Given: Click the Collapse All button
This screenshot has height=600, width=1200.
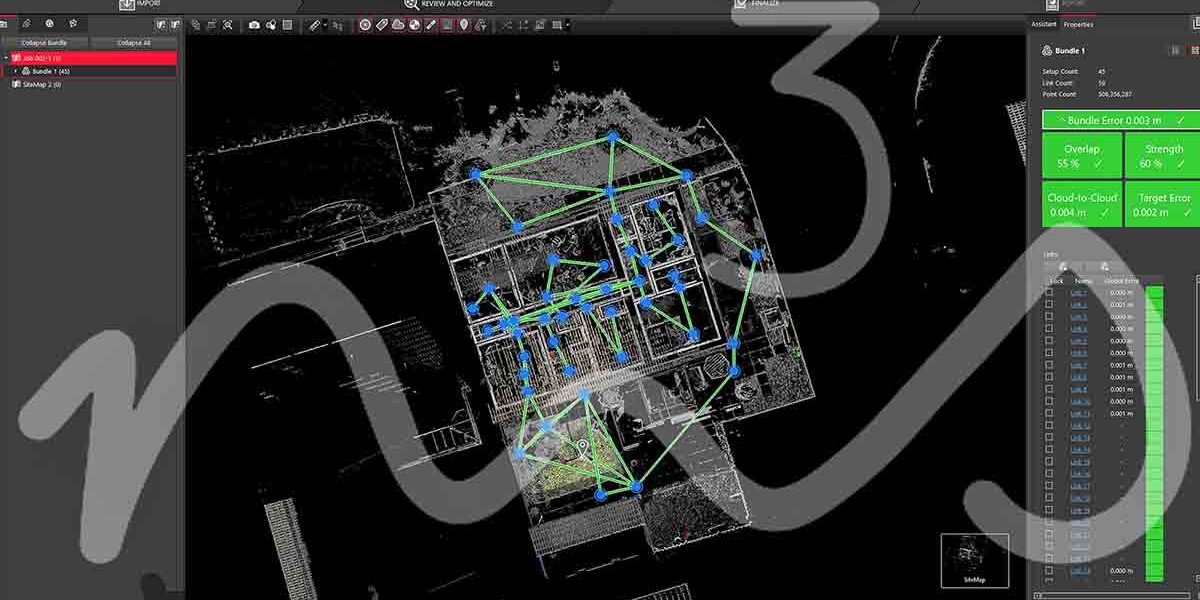Looking at the screenshot, I should pyautogui.click(x=135, y=42).
